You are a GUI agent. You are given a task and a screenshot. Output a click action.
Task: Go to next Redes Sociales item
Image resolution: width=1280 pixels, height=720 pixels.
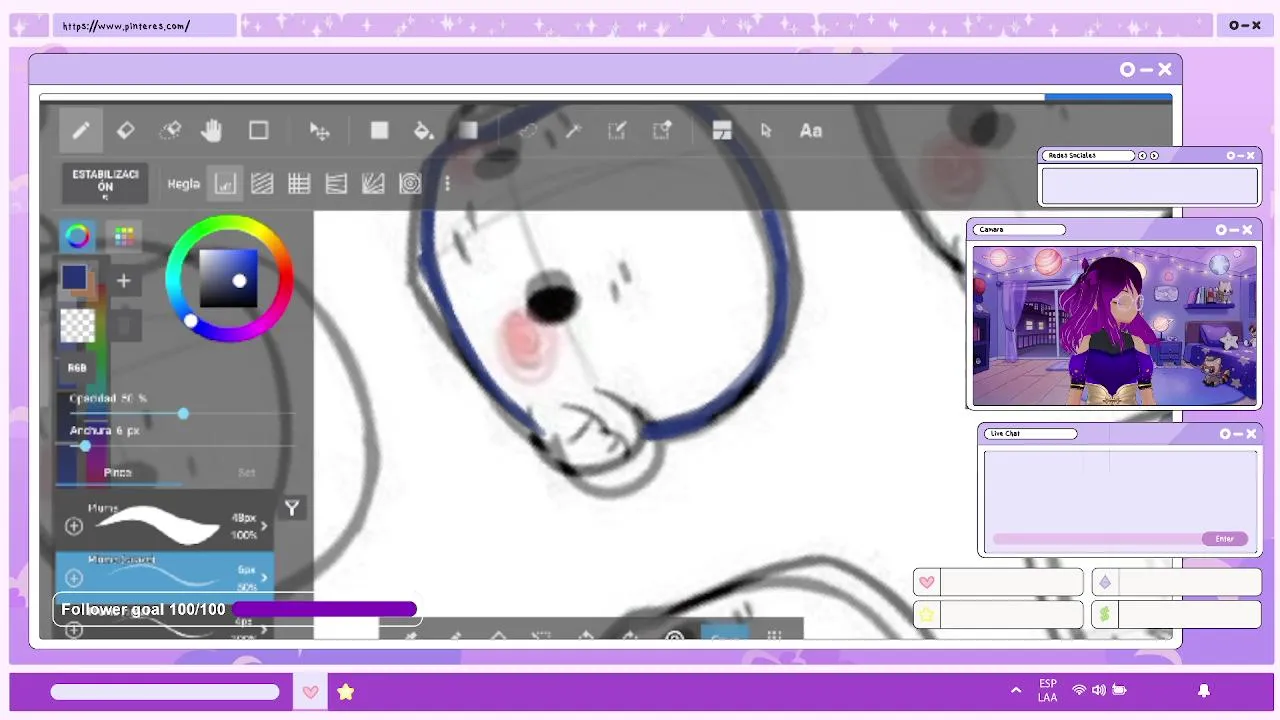point(1154,156)
